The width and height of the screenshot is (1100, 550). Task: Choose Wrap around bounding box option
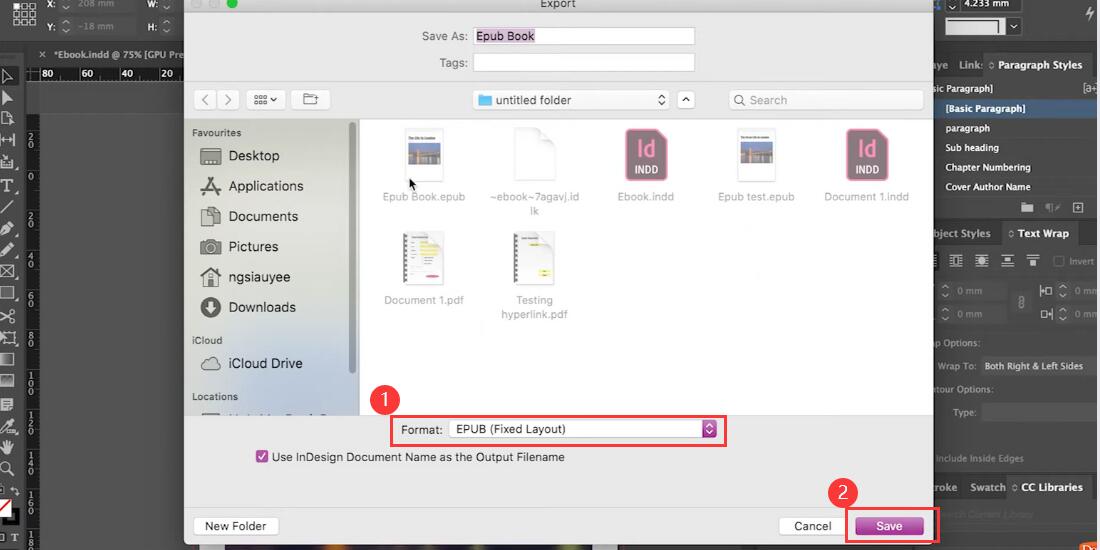[x=955, y=261]
